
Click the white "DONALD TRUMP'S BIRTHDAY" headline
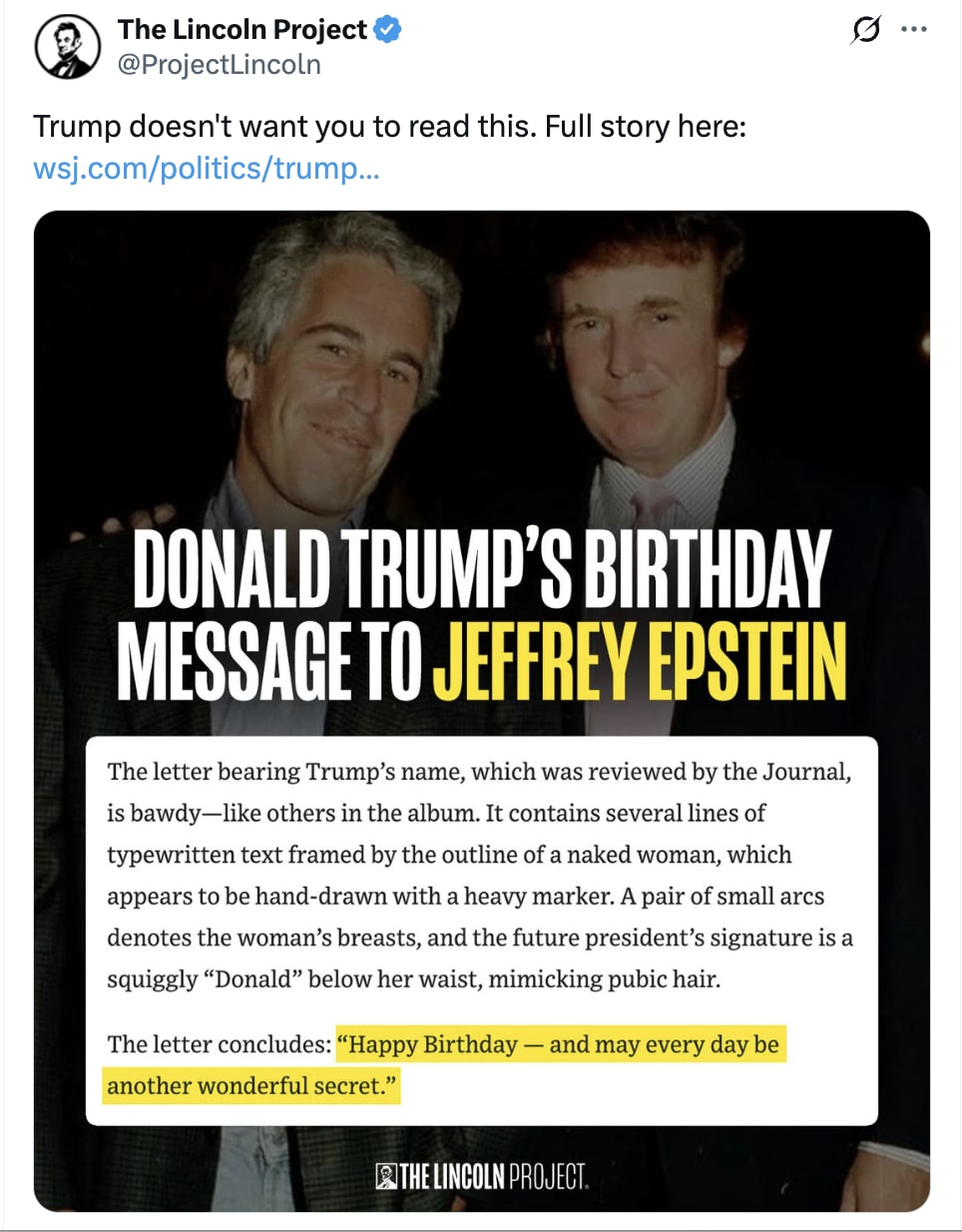tap(482, 568)
